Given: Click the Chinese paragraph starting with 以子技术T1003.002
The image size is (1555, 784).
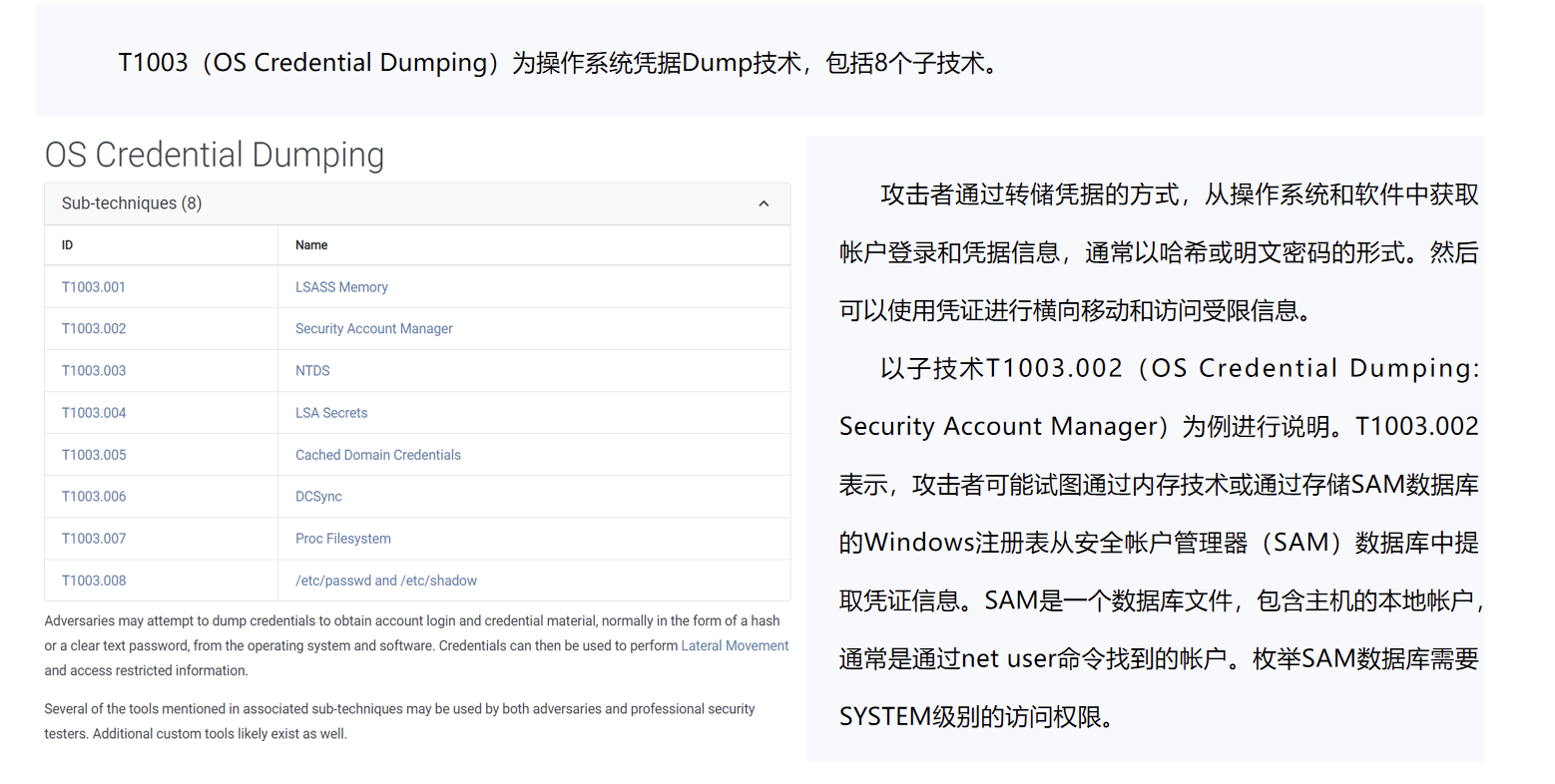Looking at the screenshot, I should pos(1161,543).
